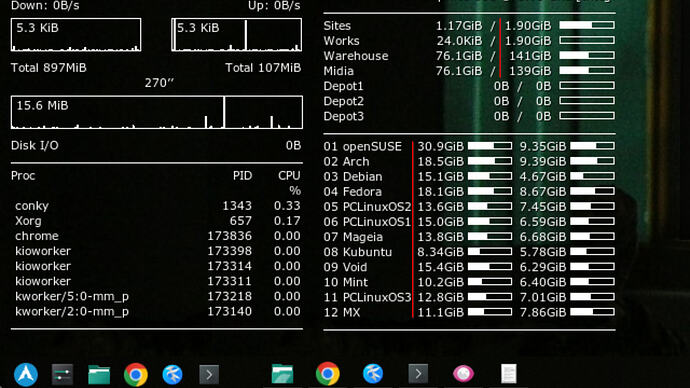Click the Up: 0B/s label
Screen dimensions: 690x388
pos(274,5)
